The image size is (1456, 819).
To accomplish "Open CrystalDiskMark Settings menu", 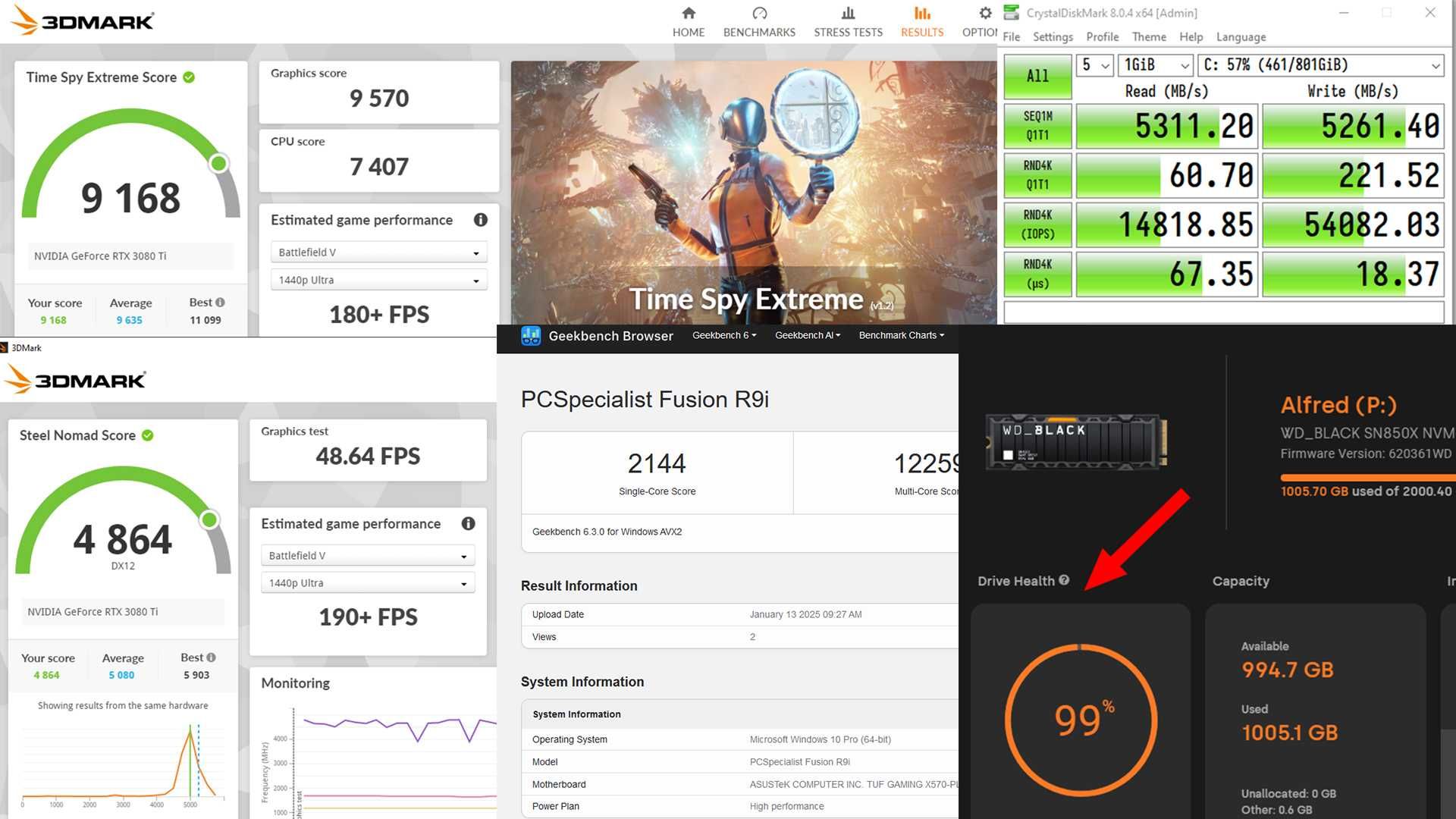I will (x=1053, y=36).
